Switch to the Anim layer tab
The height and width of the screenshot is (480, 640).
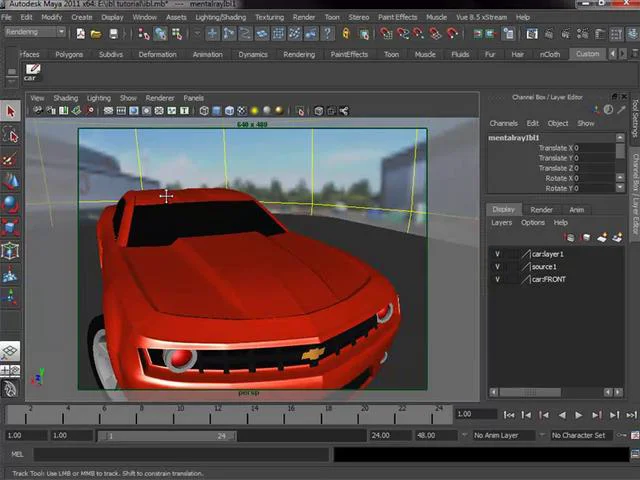click(576, 209)
